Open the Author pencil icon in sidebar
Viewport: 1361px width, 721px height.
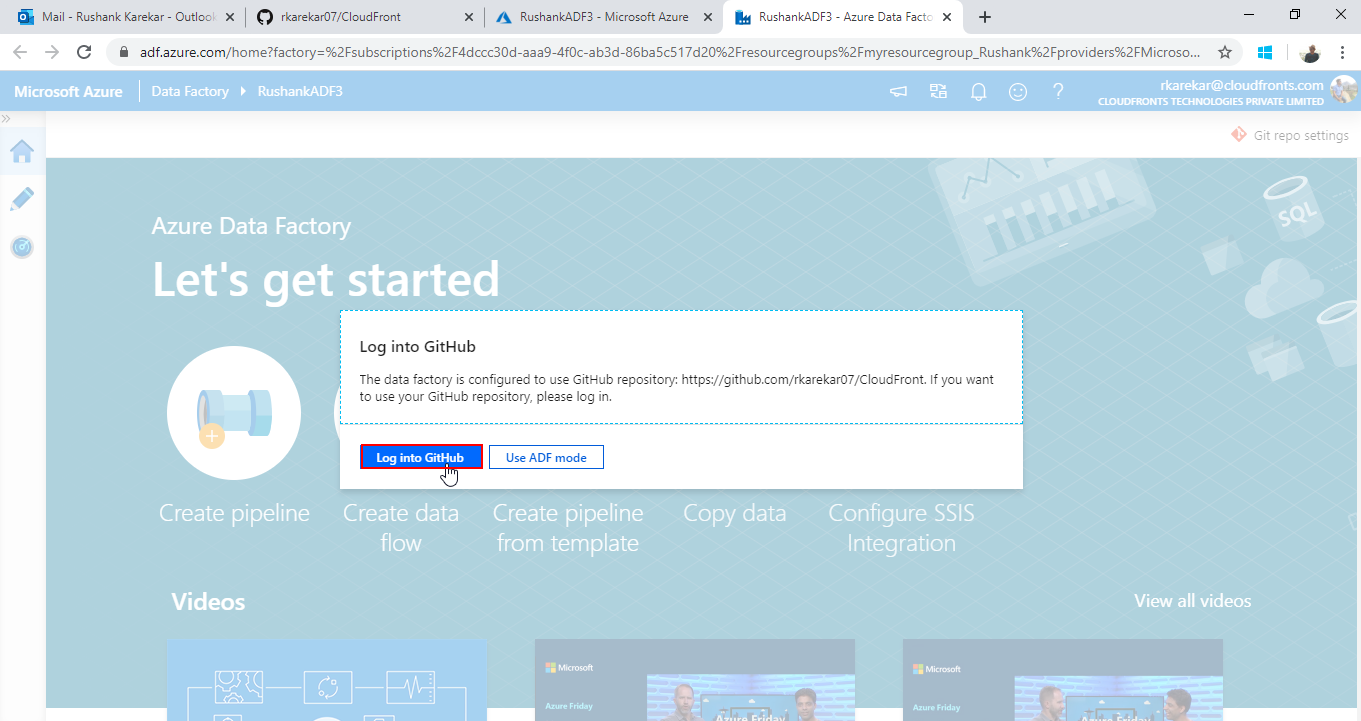click(x=22, y=199)
